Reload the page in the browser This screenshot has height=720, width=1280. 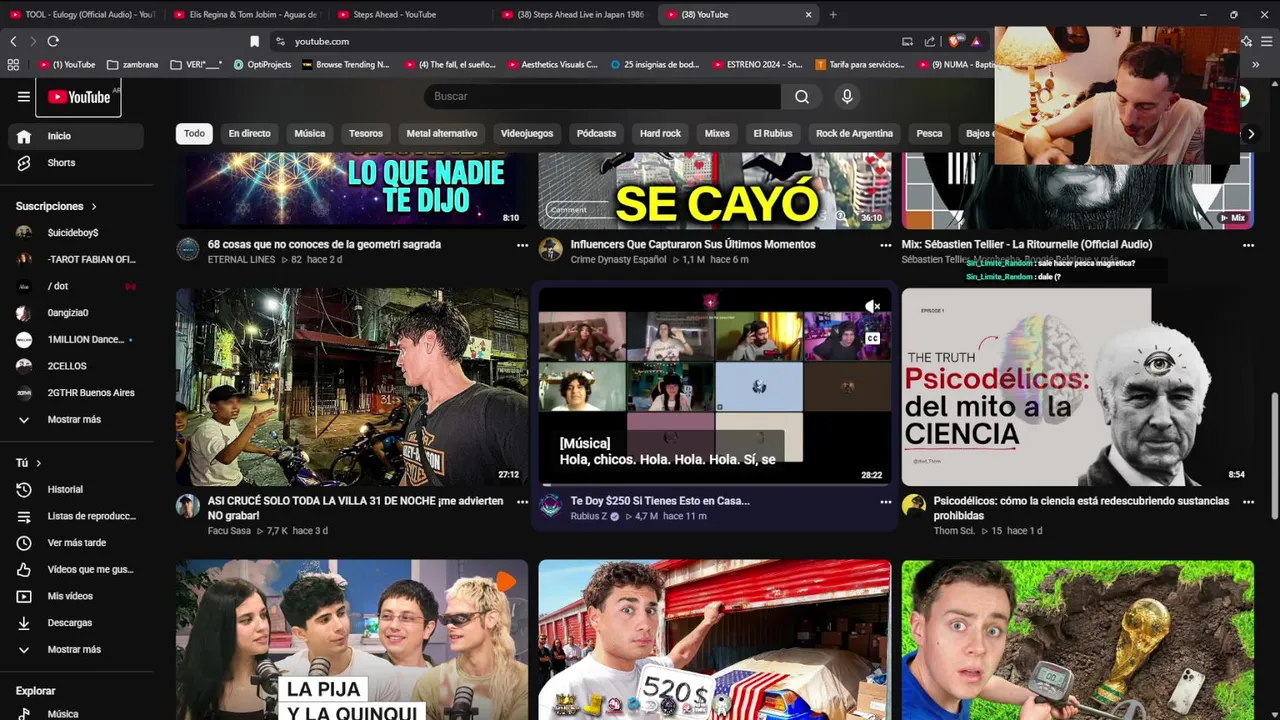[53, 41]
